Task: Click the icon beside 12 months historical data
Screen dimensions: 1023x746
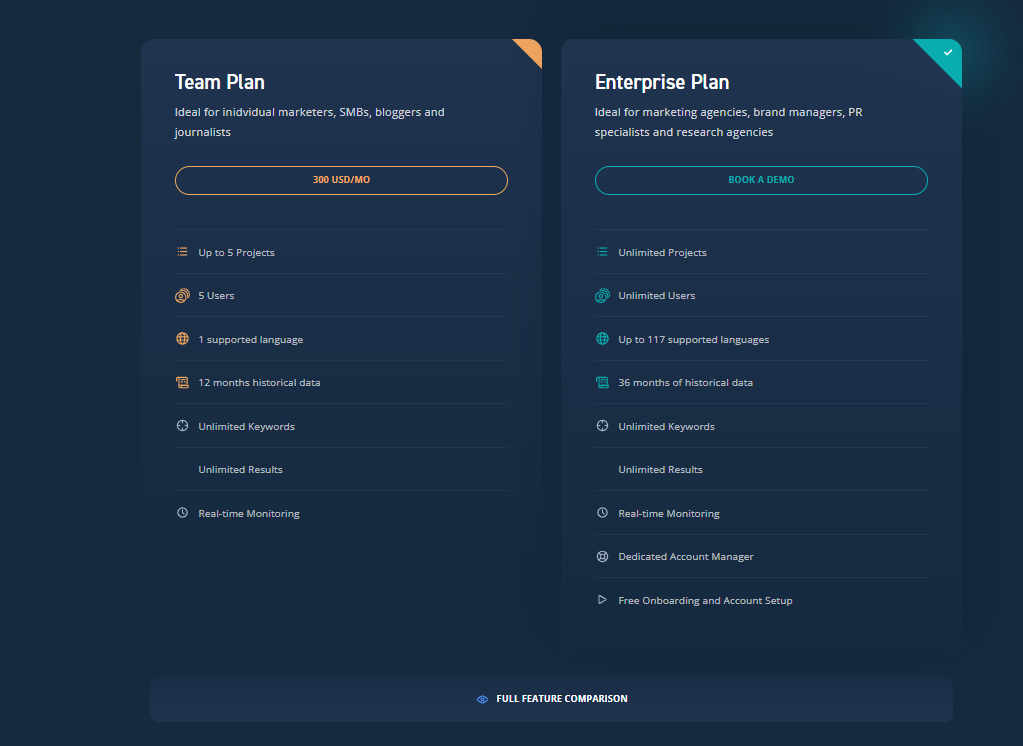Action: [183, 382]
